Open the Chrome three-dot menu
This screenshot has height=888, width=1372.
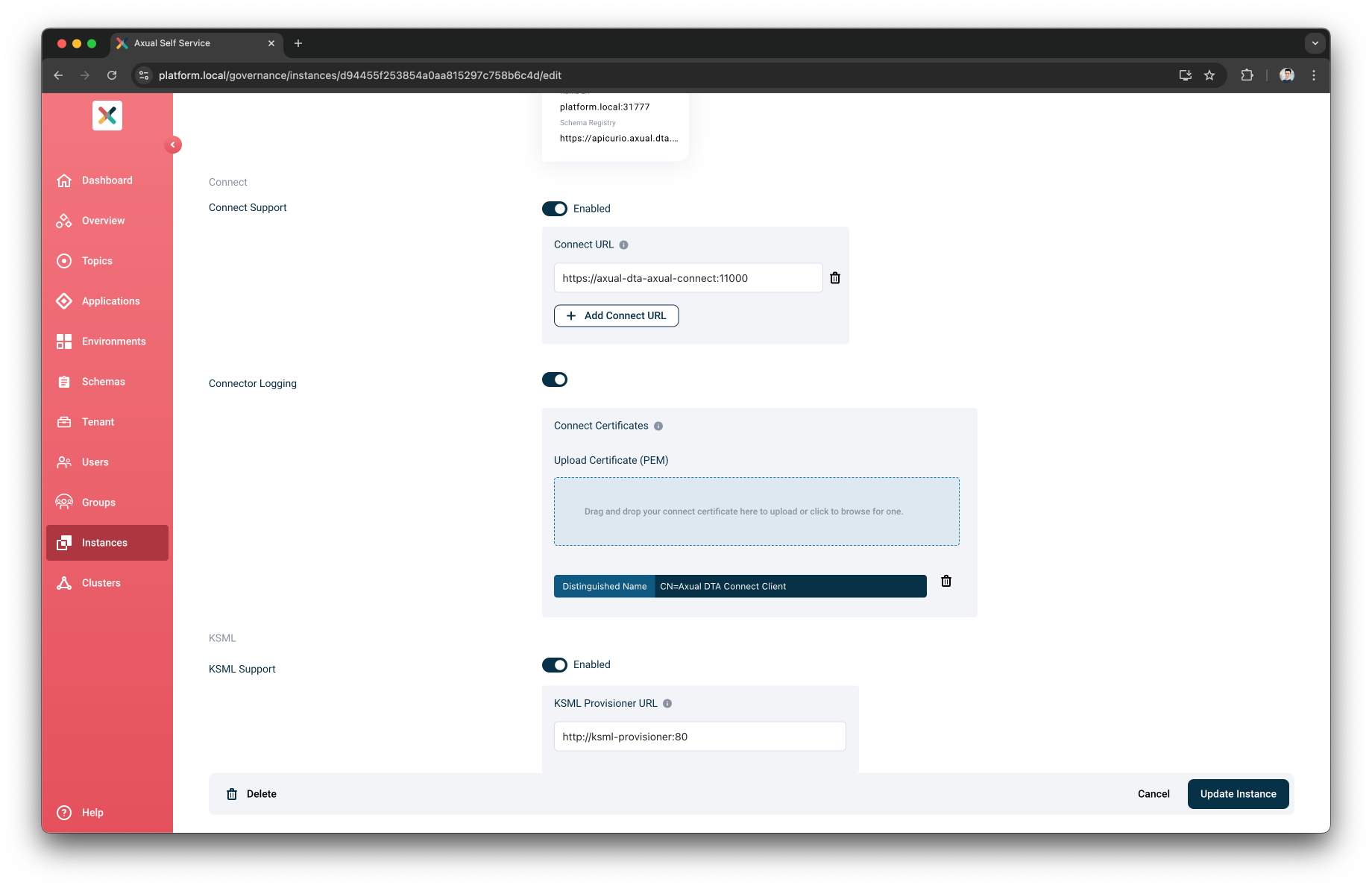pos(1314,75)
